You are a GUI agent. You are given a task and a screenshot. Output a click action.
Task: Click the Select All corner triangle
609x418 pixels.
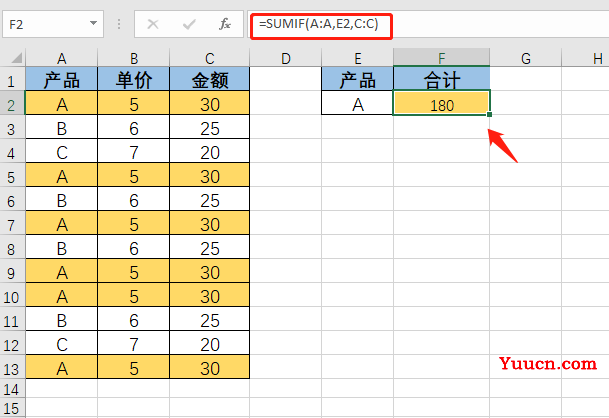pyautogui.click(x=16, y=58)
